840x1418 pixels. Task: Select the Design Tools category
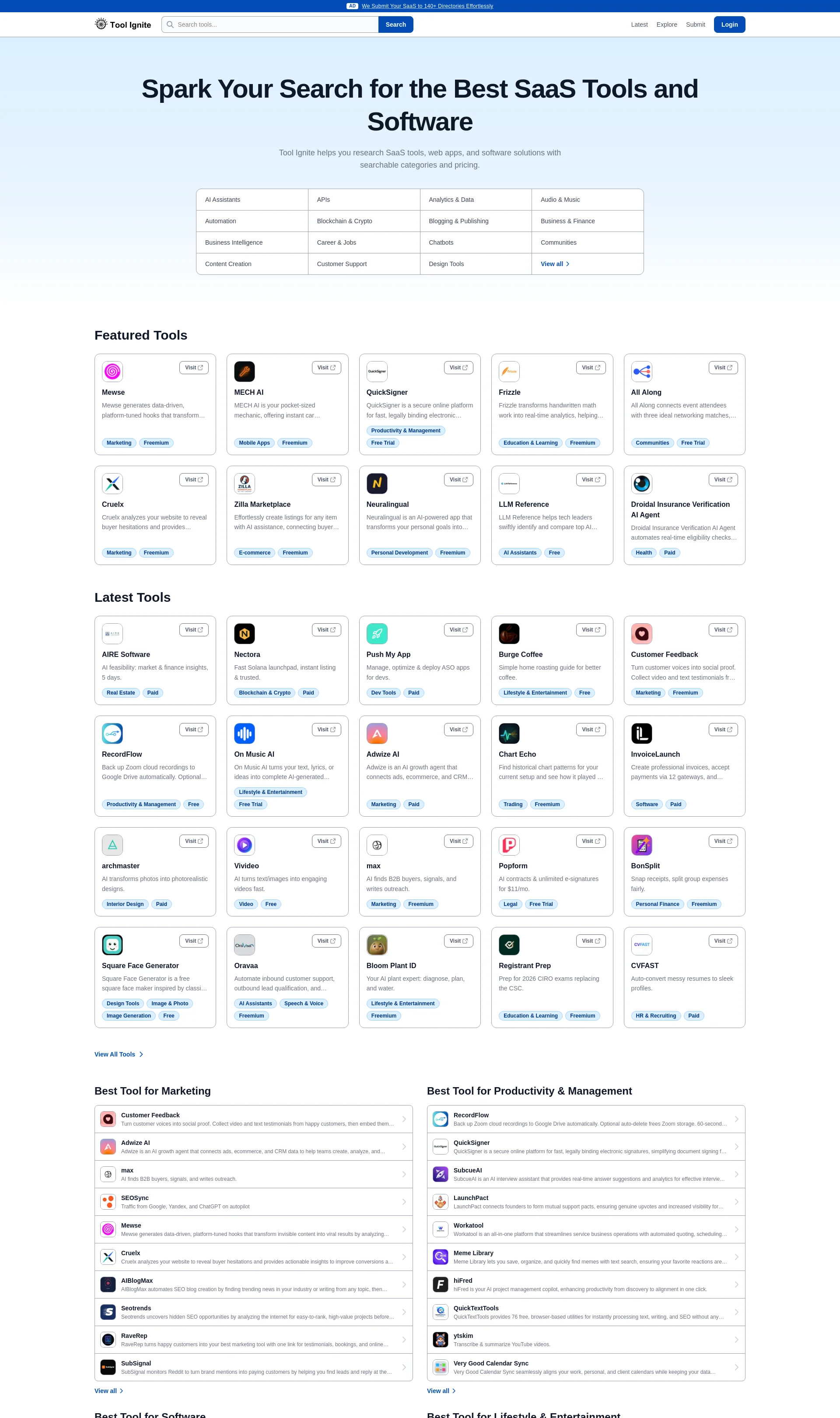[x=476, y=264]
